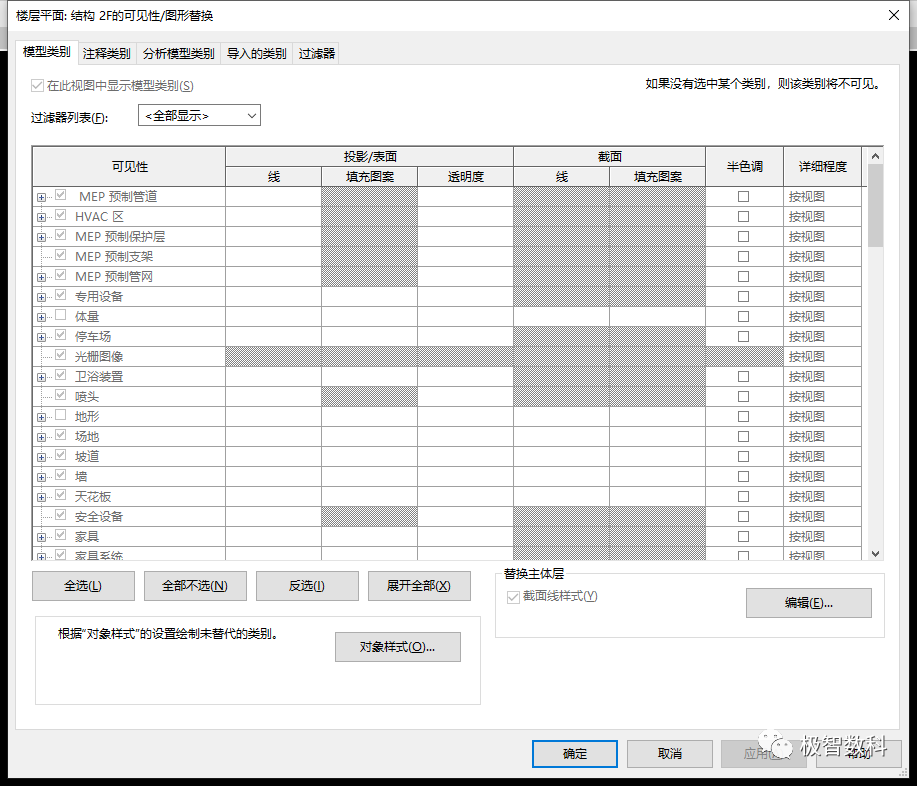Toggle the 半色调 checkbox for 墙
The height and width of the screenshot is (786, 917).
[x=744, y=476]
